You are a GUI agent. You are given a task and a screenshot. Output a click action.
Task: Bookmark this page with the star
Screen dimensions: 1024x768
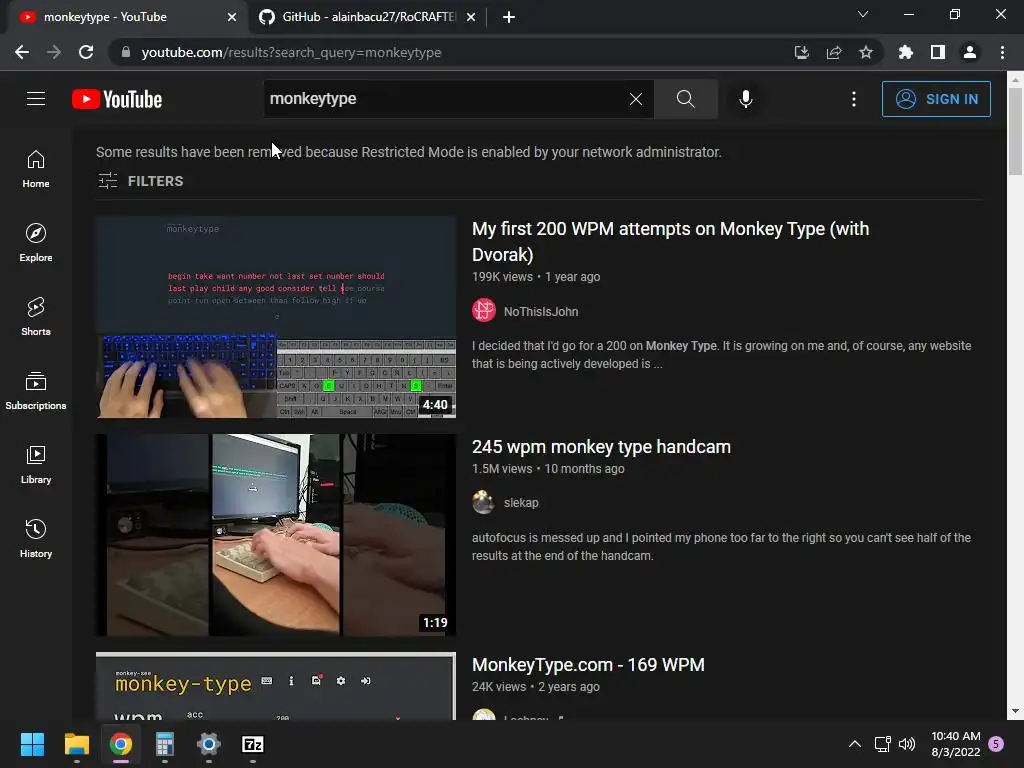(866, 52)
